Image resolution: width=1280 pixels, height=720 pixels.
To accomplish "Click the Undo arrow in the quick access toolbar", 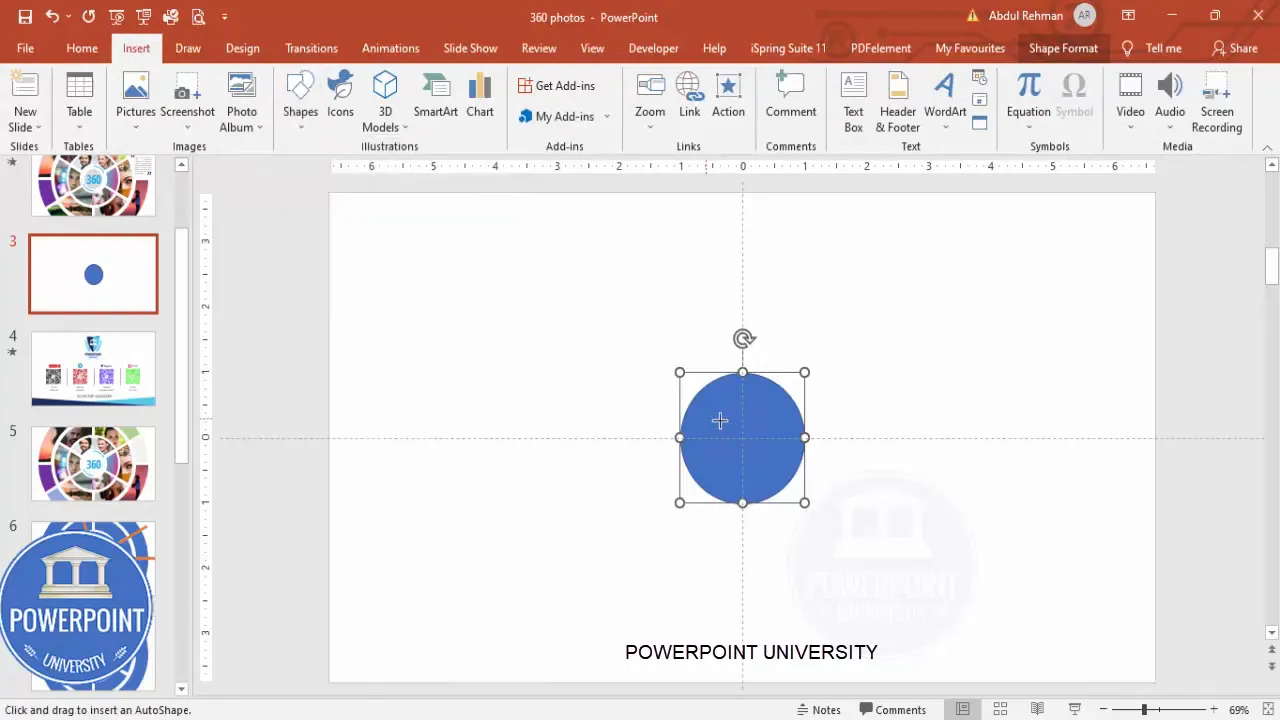I will [x=52, y=16].
